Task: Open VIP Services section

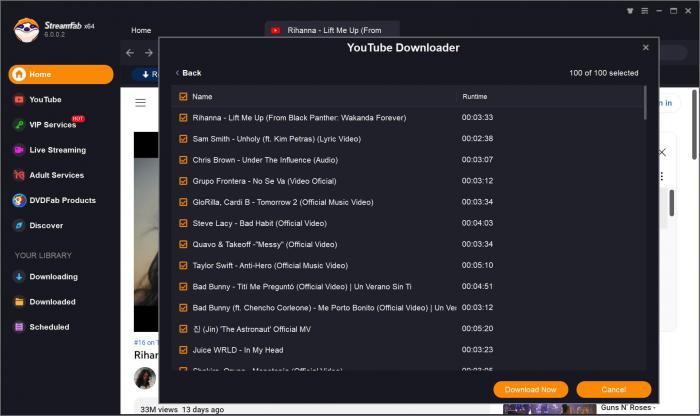Action: tap(48, 125)
